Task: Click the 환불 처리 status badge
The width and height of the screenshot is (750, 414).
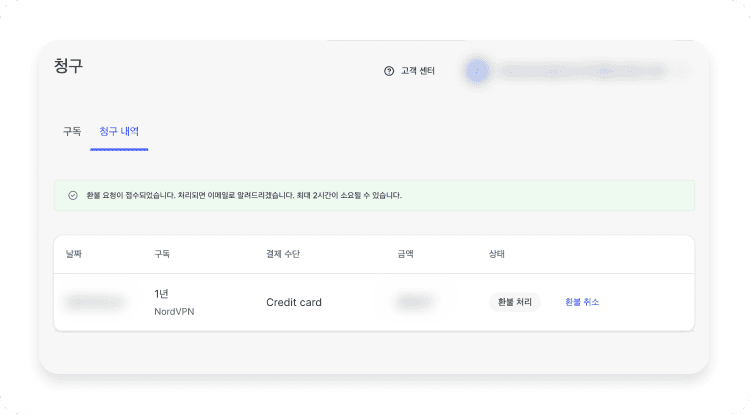Action: pyautogui.click(x=515, y=302)
